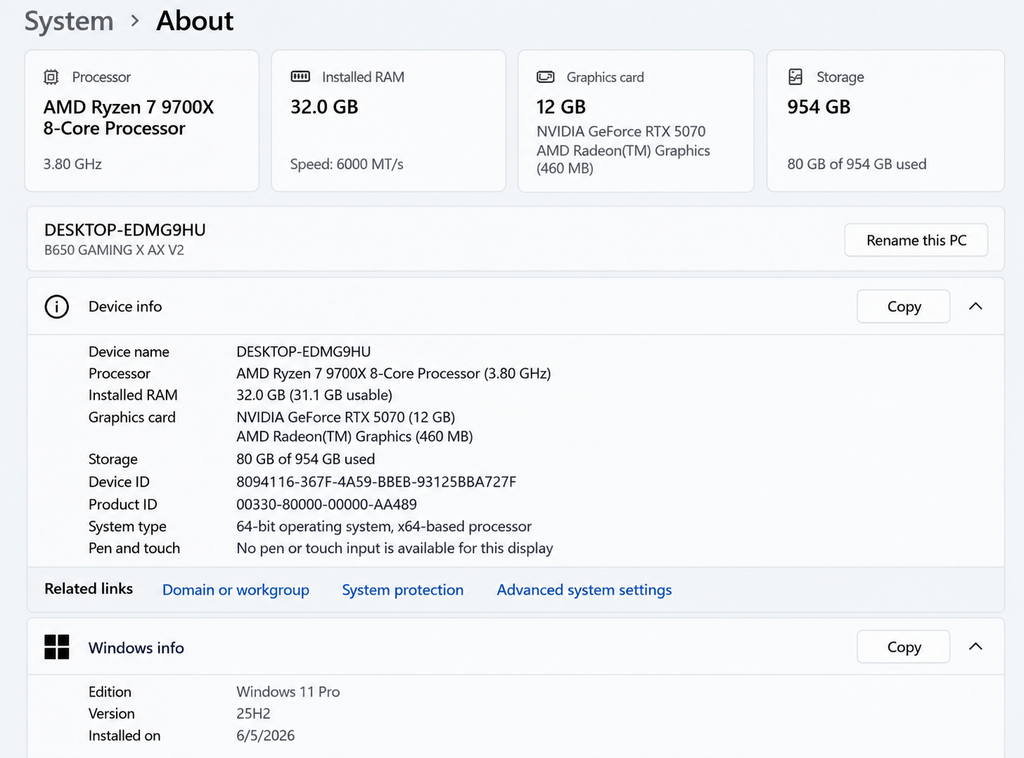The width and height of the screenshot is (1024, 758).
Task: Click the Storage drive icon
Action: point(795,77)
